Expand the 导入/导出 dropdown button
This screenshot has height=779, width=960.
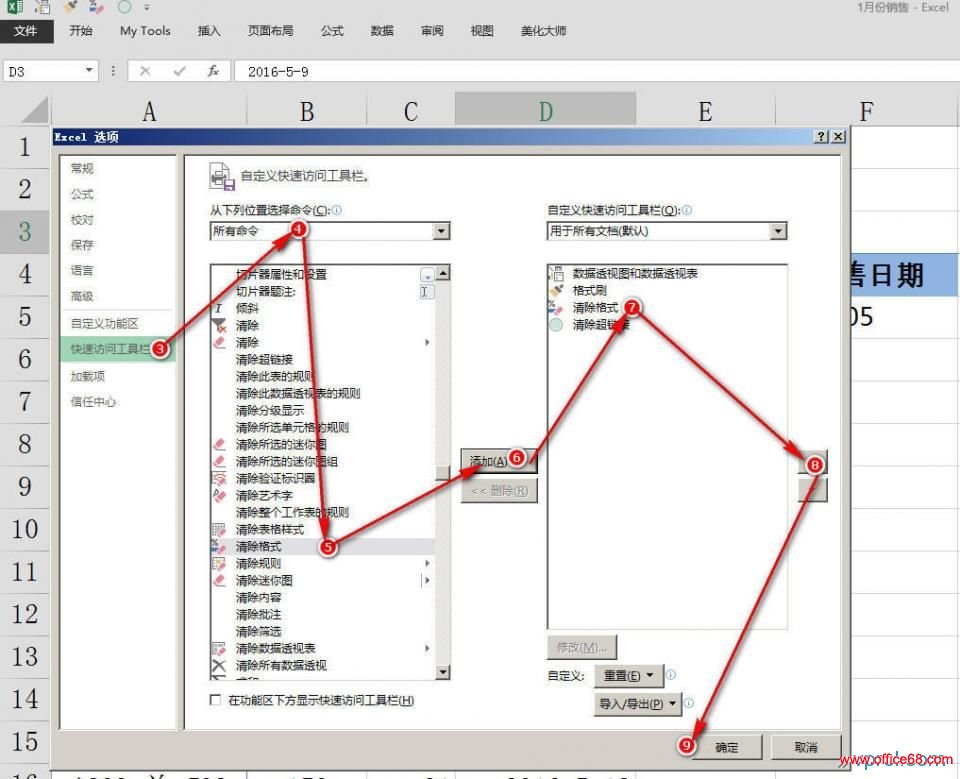pos(637,704)
